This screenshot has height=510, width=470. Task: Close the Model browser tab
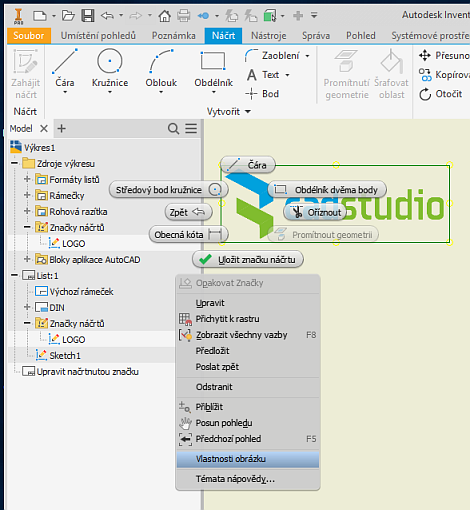(x=44, y=128)
